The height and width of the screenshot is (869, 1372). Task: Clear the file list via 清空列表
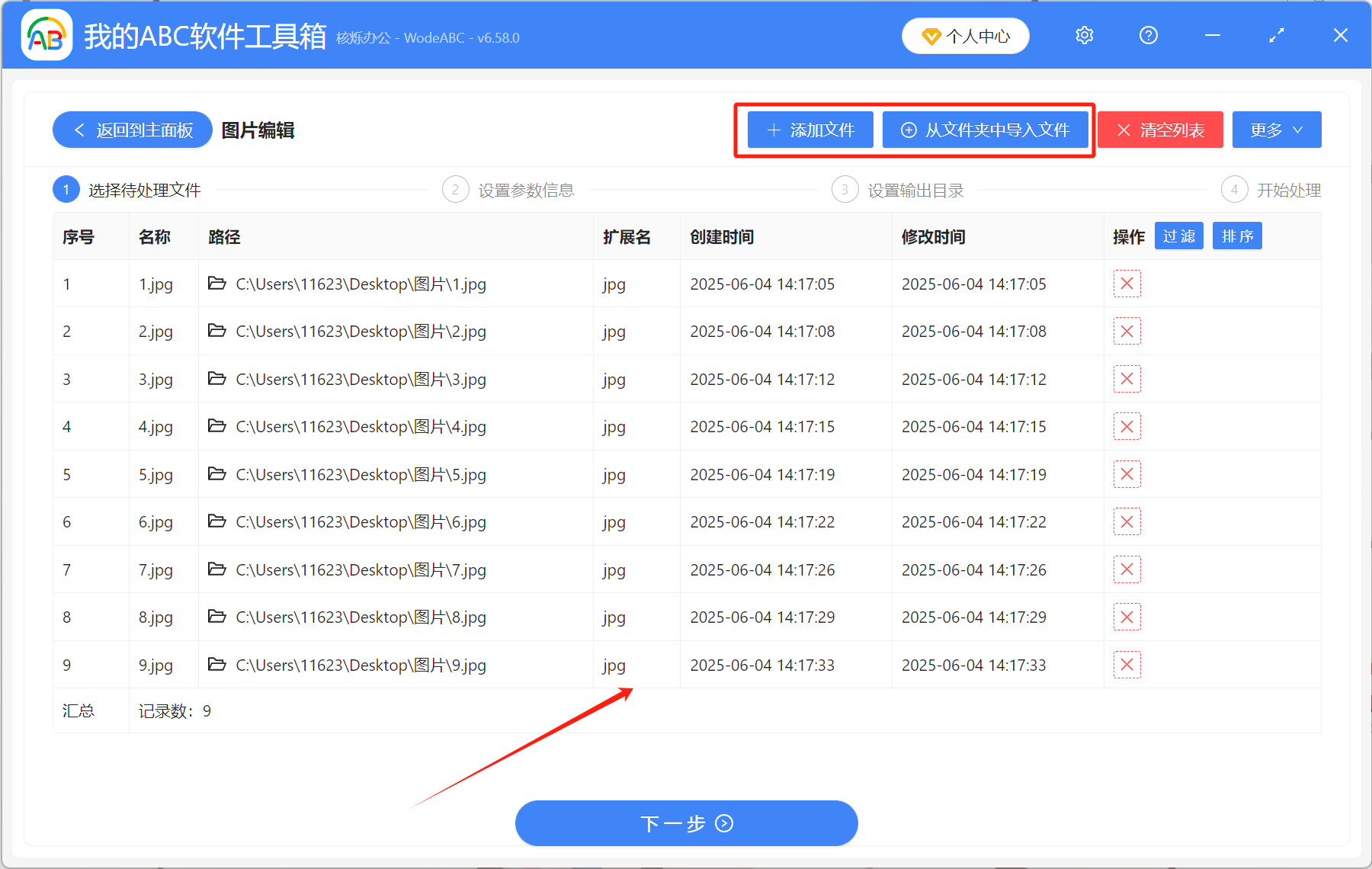1159,130
